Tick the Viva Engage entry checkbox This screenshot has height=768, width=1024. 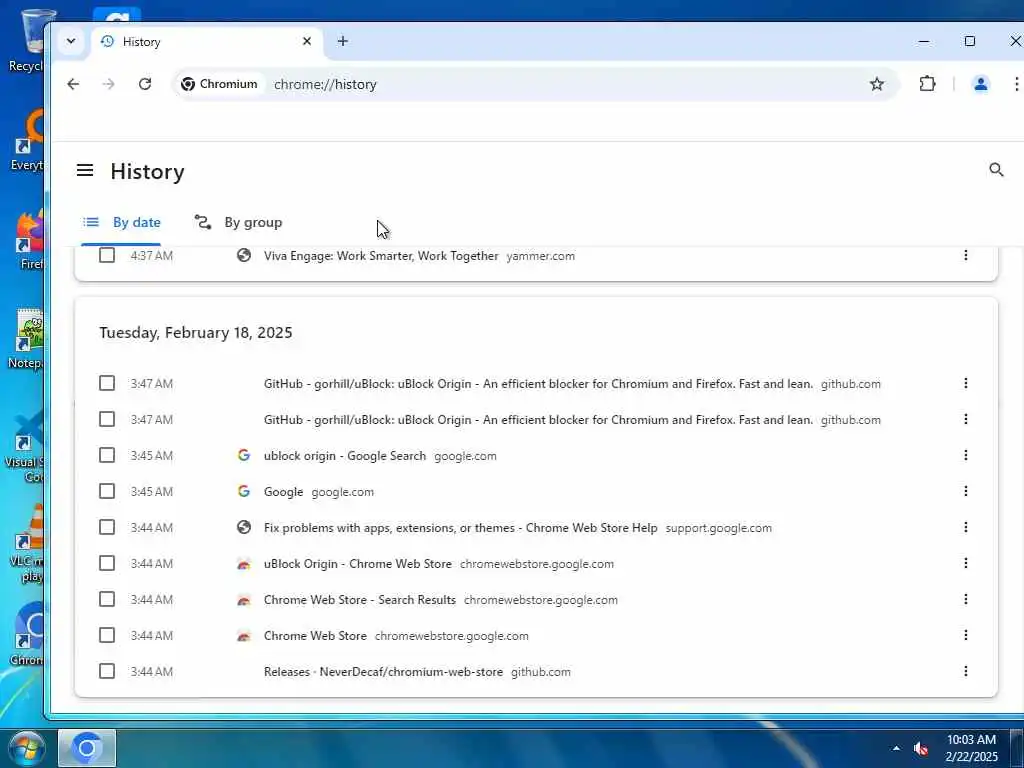click(107, 255)
